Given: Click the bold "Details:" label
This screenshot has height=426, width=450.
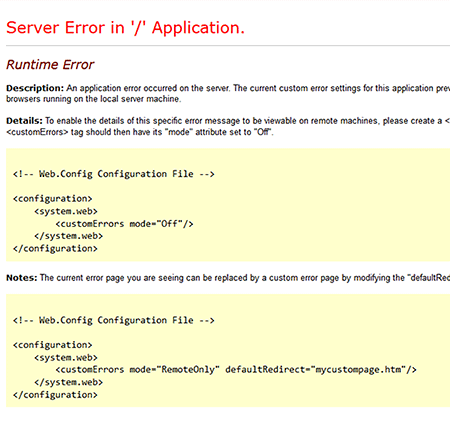Looking at the screenshot, I should (x=24, y=121).
